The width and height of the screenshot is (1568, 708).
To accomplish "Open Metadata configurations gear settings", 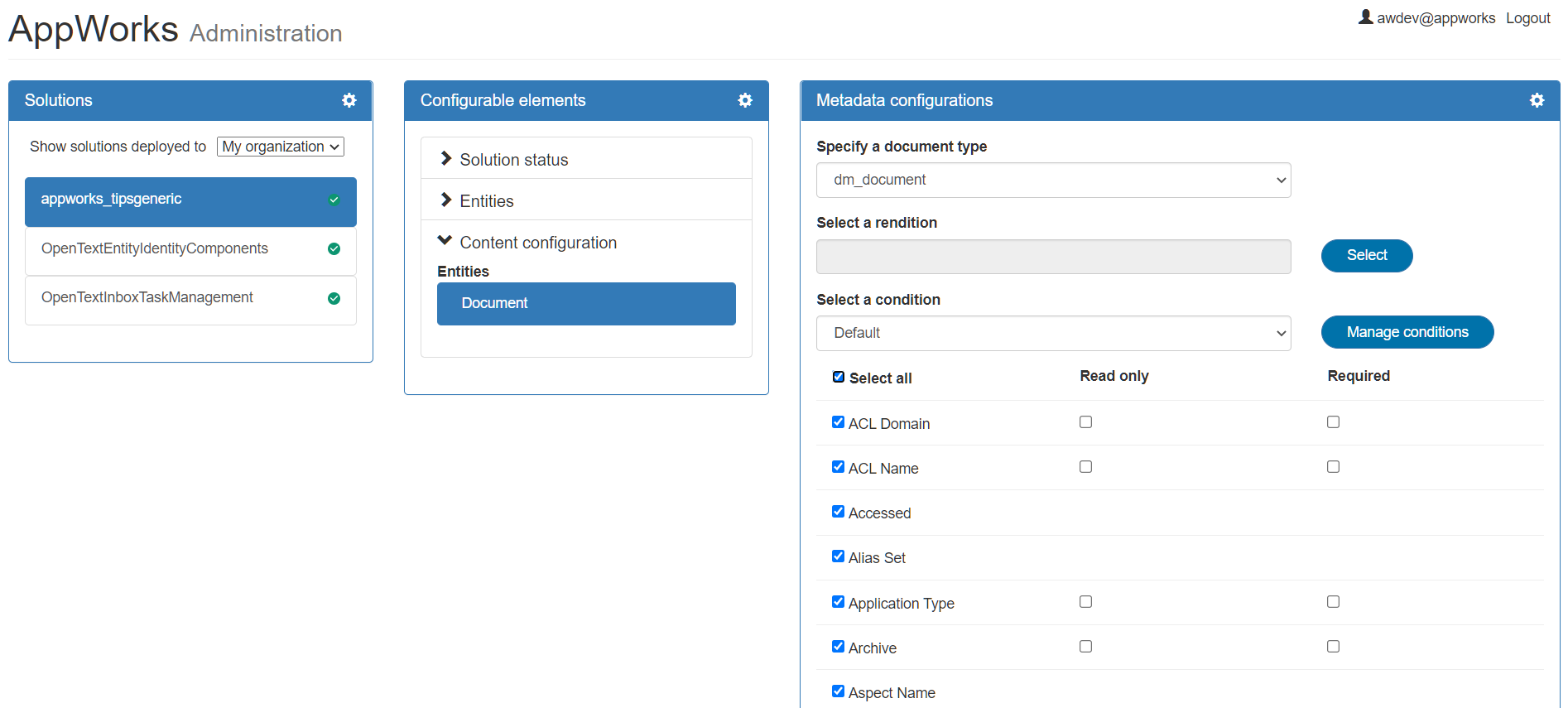I will 1537,100.
